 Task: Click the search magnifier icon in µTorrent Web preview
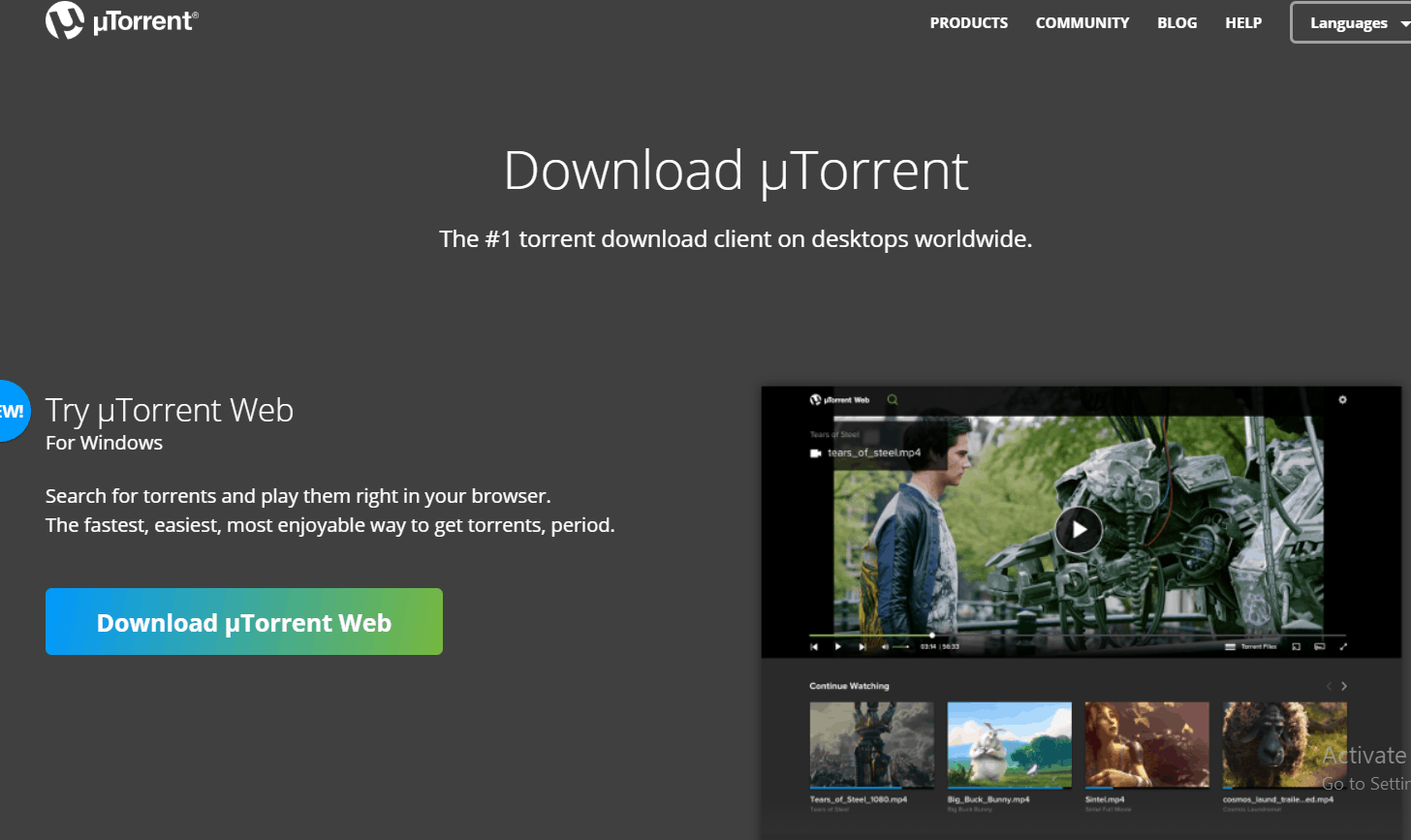pyautogui.click(x=893, y=399)
